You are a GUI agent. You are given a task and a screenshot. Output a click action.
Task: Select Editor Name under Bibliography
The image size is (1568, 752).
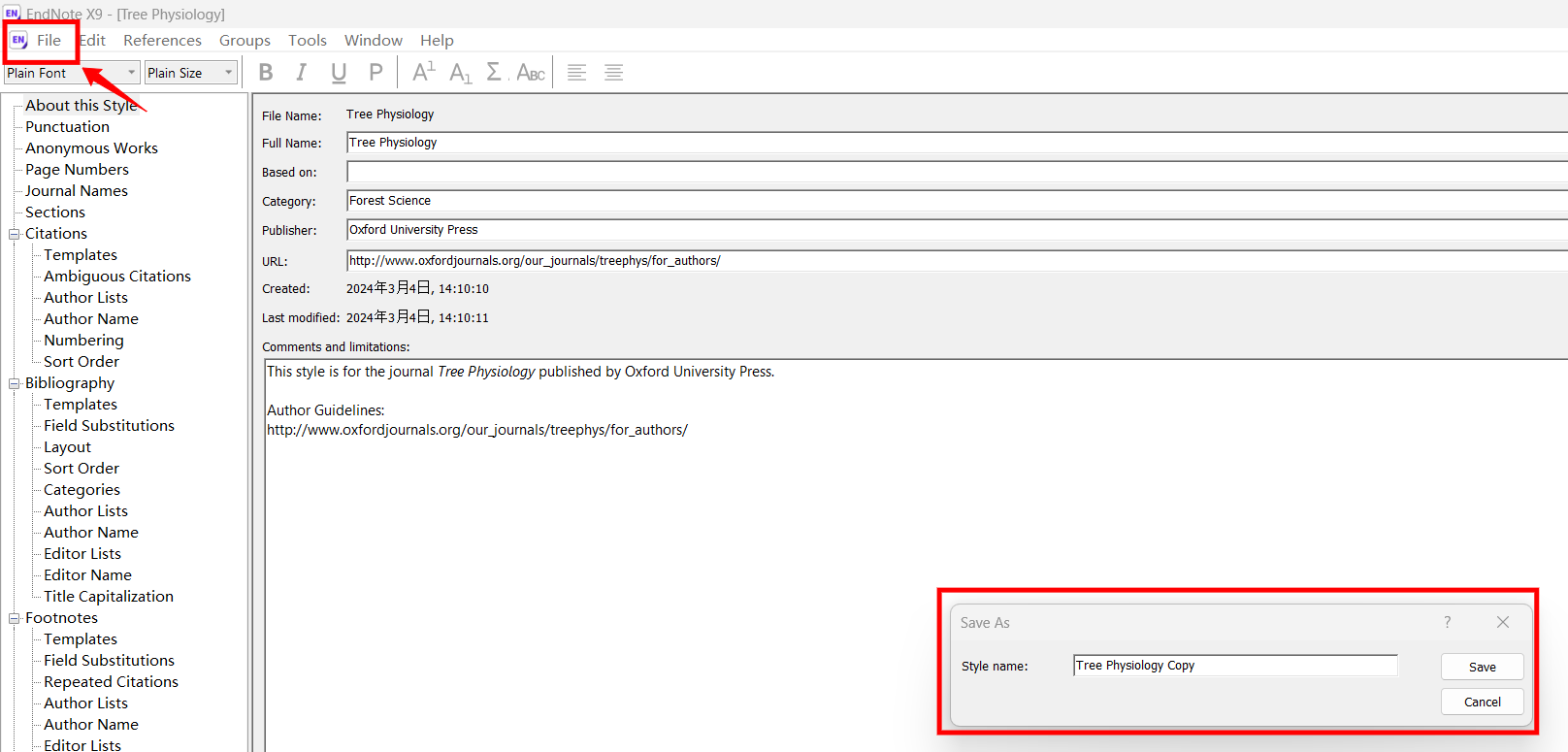[87, 575]
